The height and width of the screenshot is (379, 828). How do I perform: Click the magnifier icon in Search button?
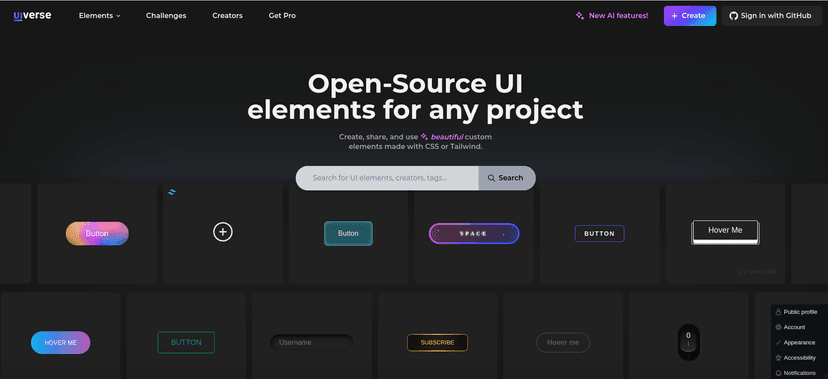[x=491, y=178]
